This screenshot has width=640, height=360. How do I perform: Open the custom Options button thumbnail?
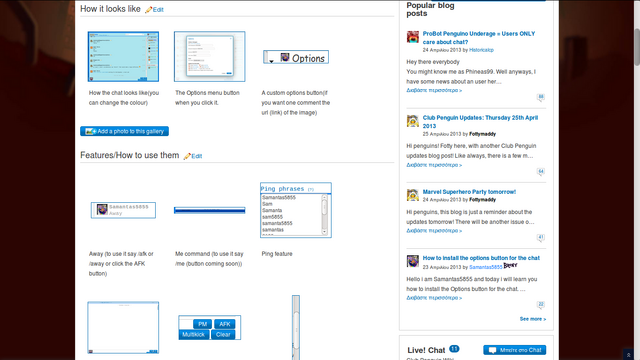click(x=296, y=57)
